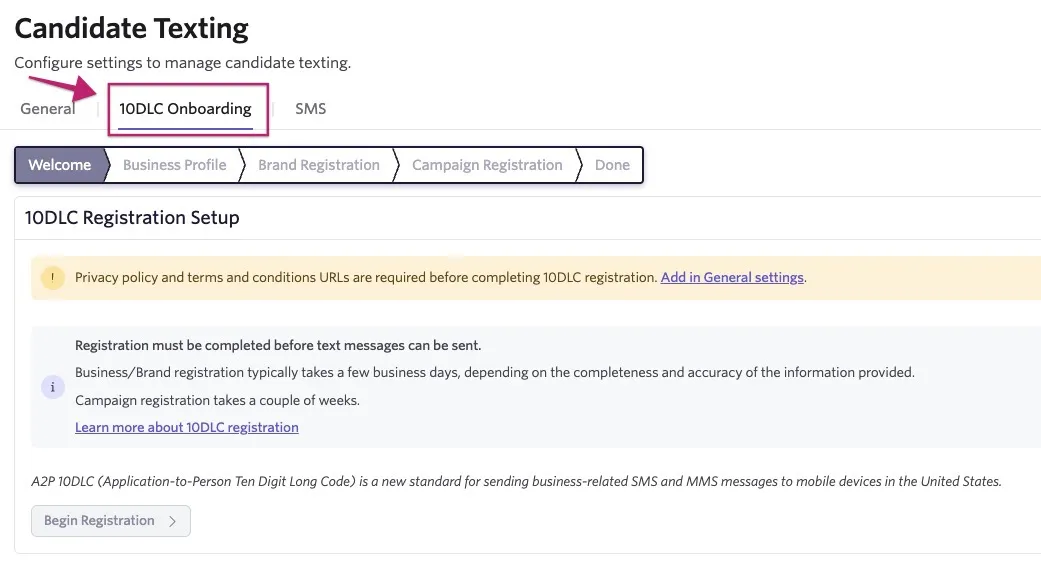This screenshot has width=1041, height=561.
Task: Click the pink annotation arrow
Action: click(x=63, y=89)
